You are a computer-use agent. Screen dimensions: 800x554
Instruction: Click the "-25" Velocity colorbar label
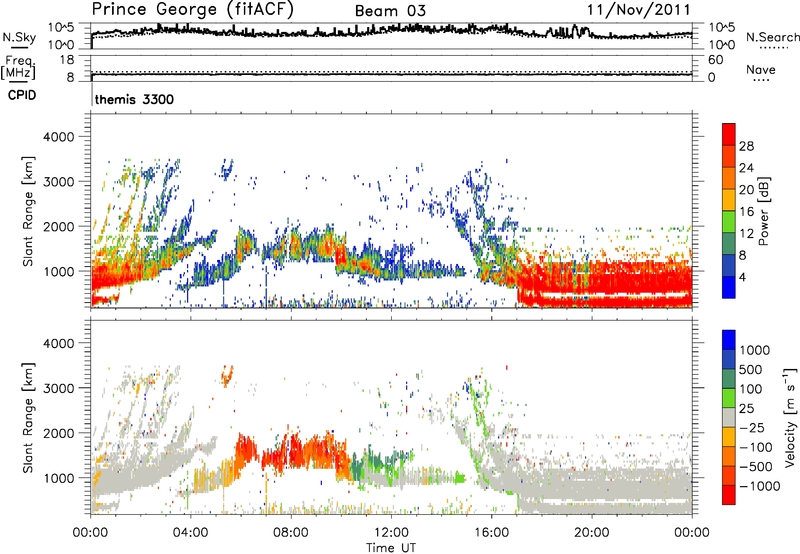coord(752,427)
